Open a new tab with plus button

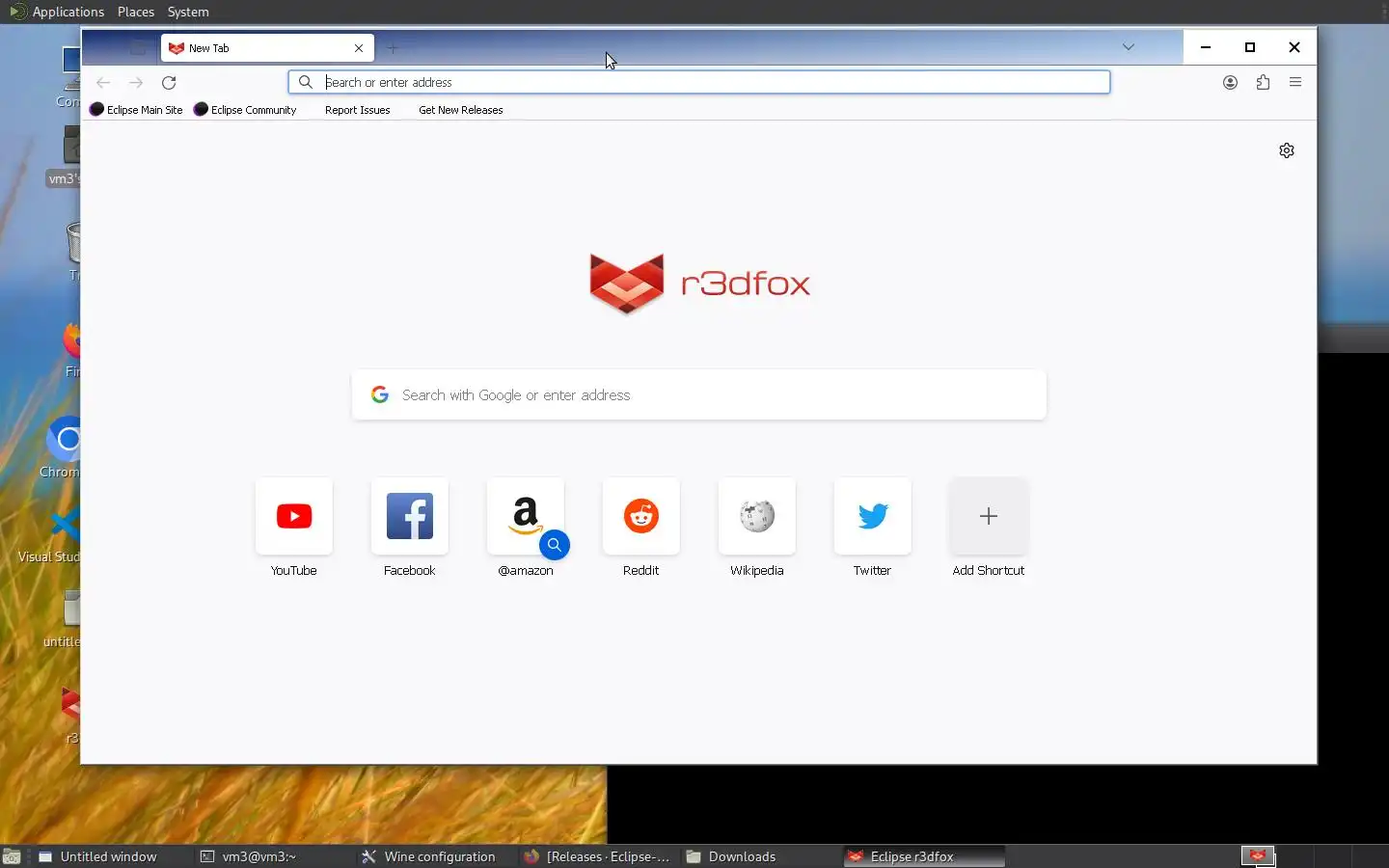pyautogui.click(x=393, y=48)
